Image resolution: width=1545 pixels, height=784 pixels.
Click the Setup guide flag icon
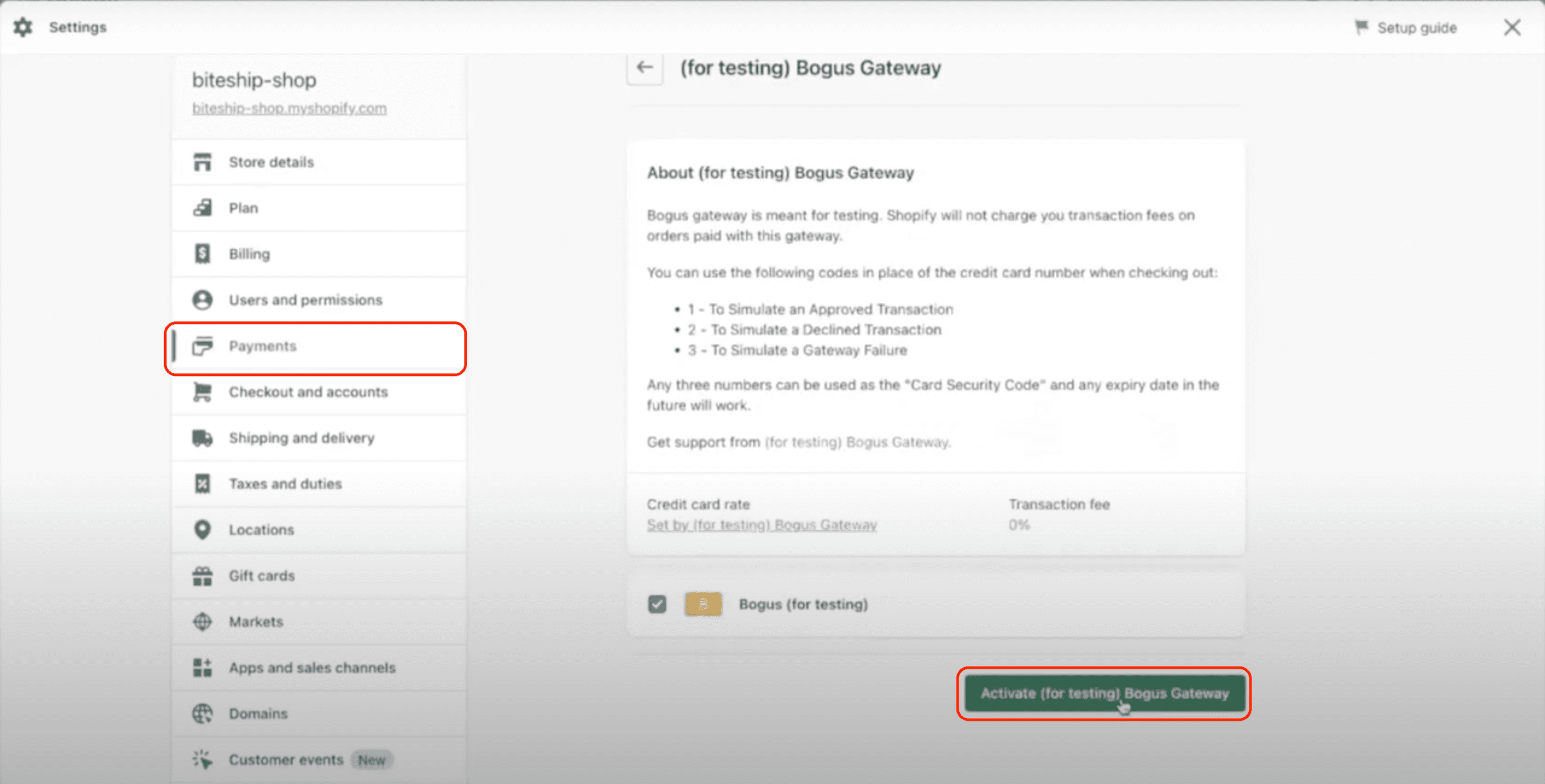pos(1362,27)
